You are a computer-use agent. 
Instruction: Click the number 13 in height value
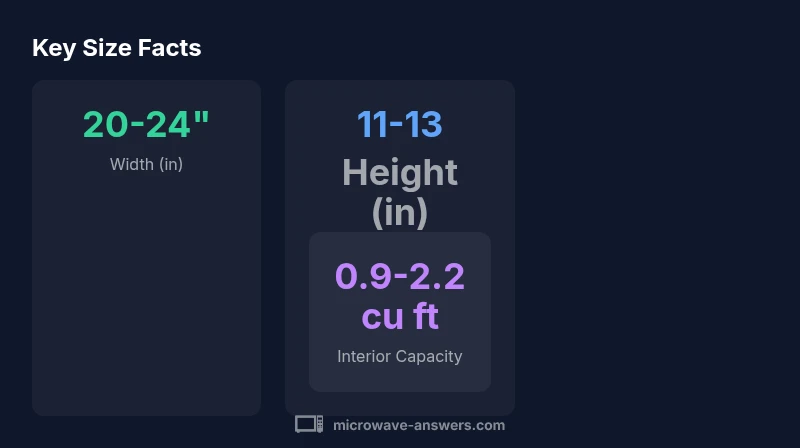[423, 124]
